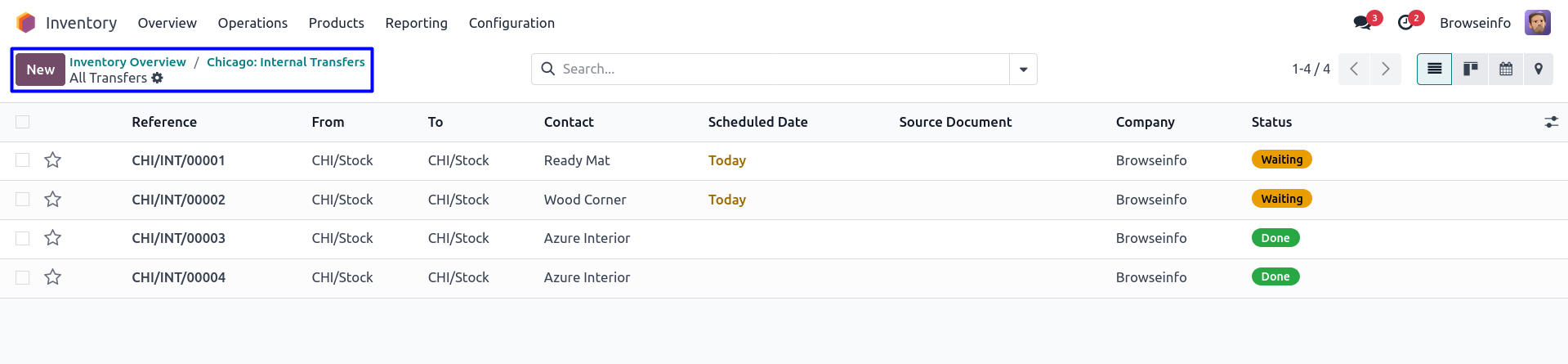The width and height of the screenshot is (1568, 364).
Task: Star the CHI/INT/00001 transfer
Action: point(53,160)
